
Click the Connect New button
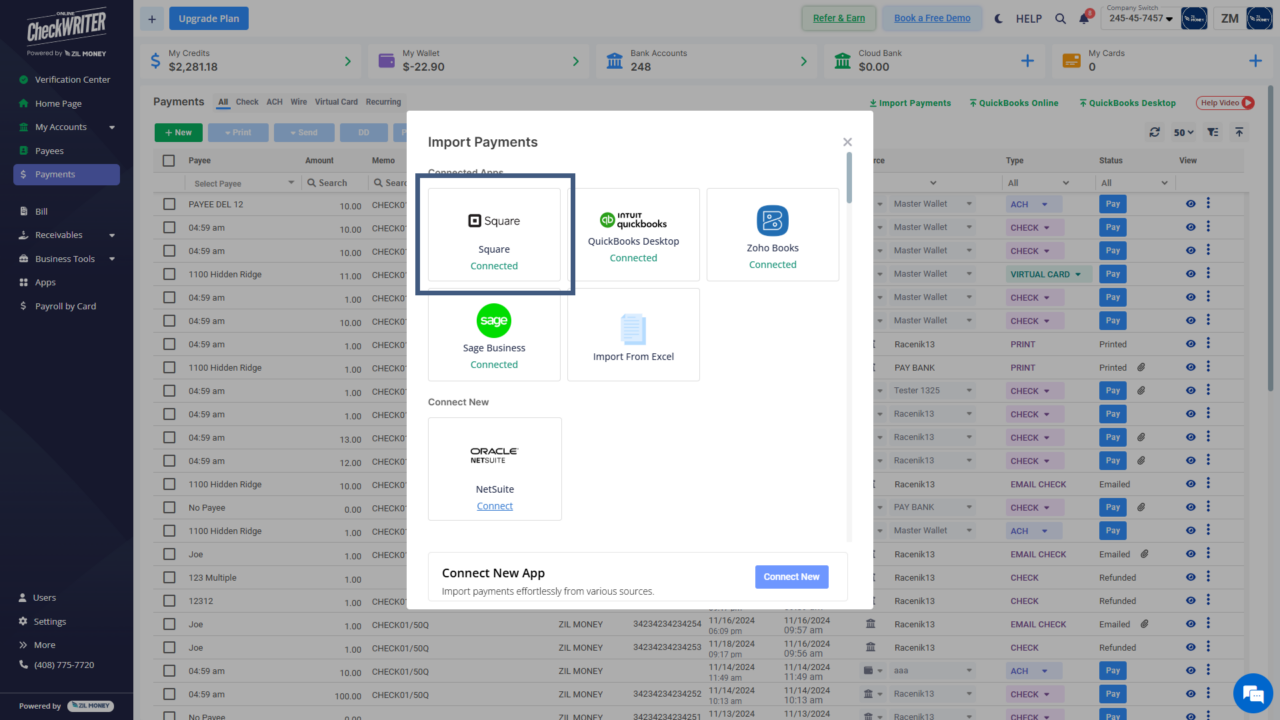pyautogui.click(x=791, y=576)
